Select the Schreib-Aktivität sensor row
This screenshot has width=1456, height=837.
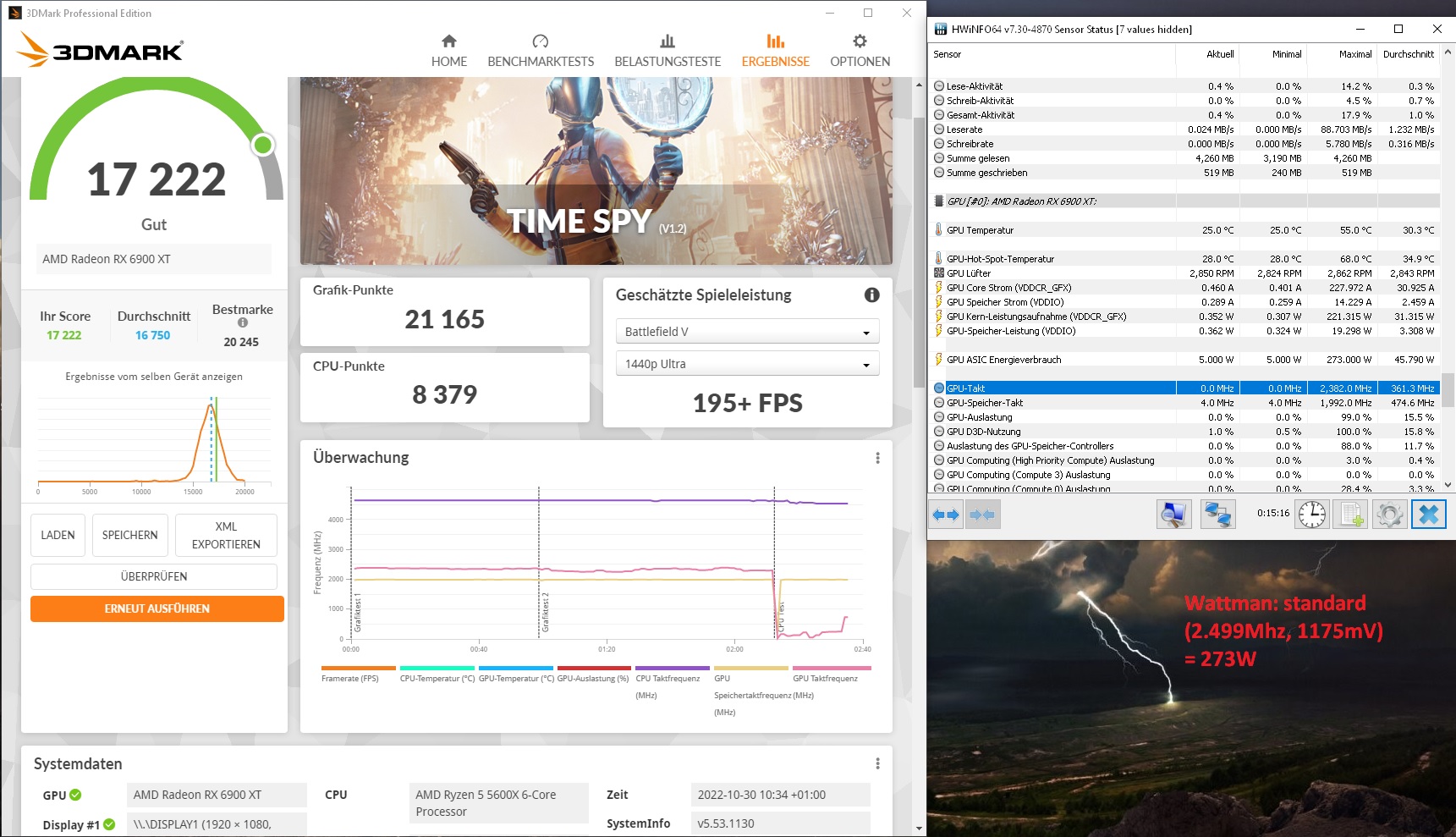tap(1185, 101)
